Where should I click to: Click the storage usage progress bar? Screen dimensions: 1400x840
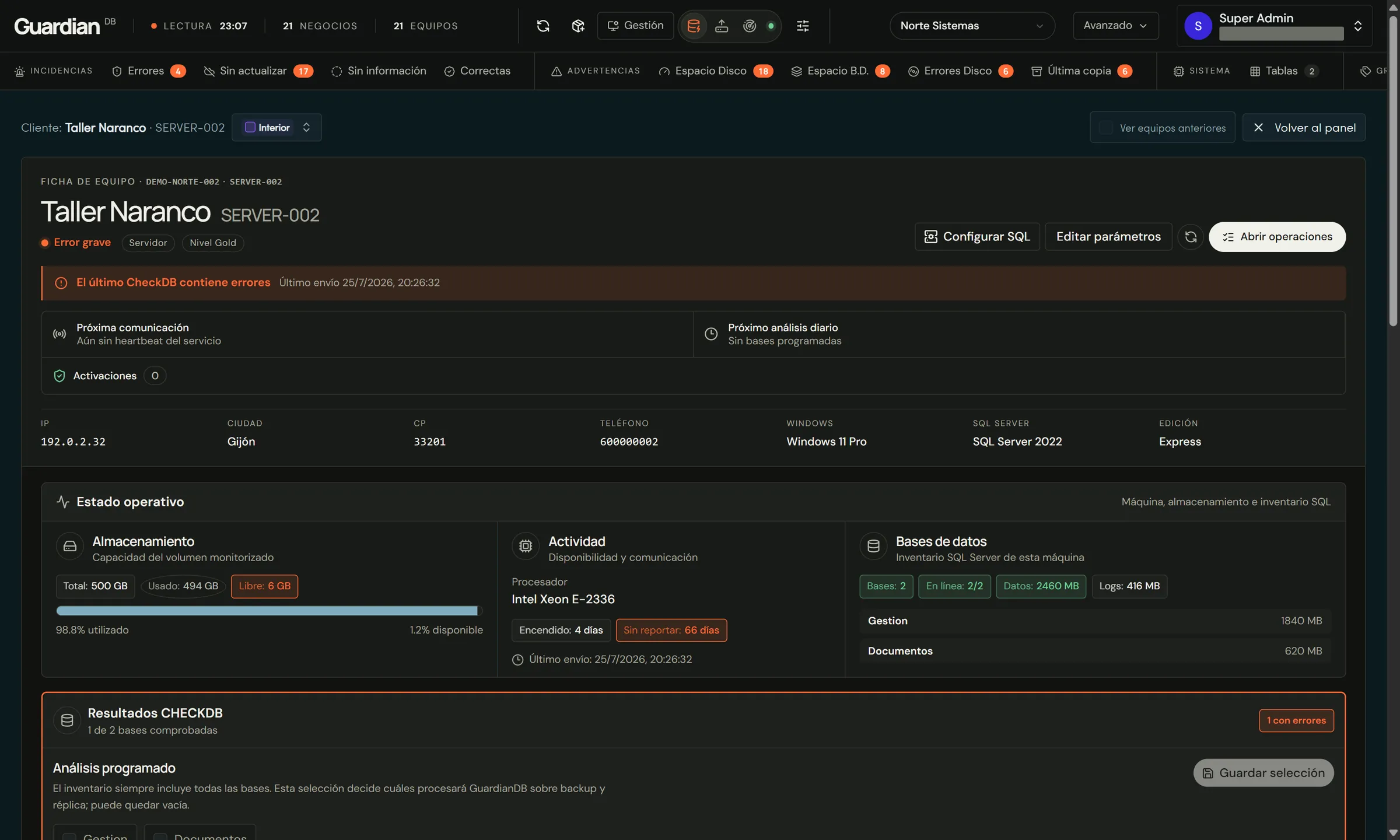[269, 611]
